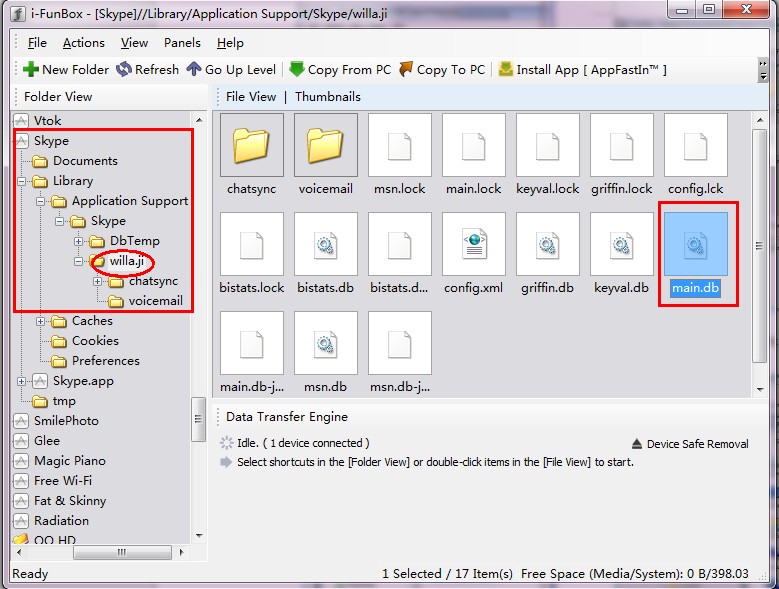This screenshot has height=589, width=779.
Task: Select the main.db-j... file icon
Action: 251,343
